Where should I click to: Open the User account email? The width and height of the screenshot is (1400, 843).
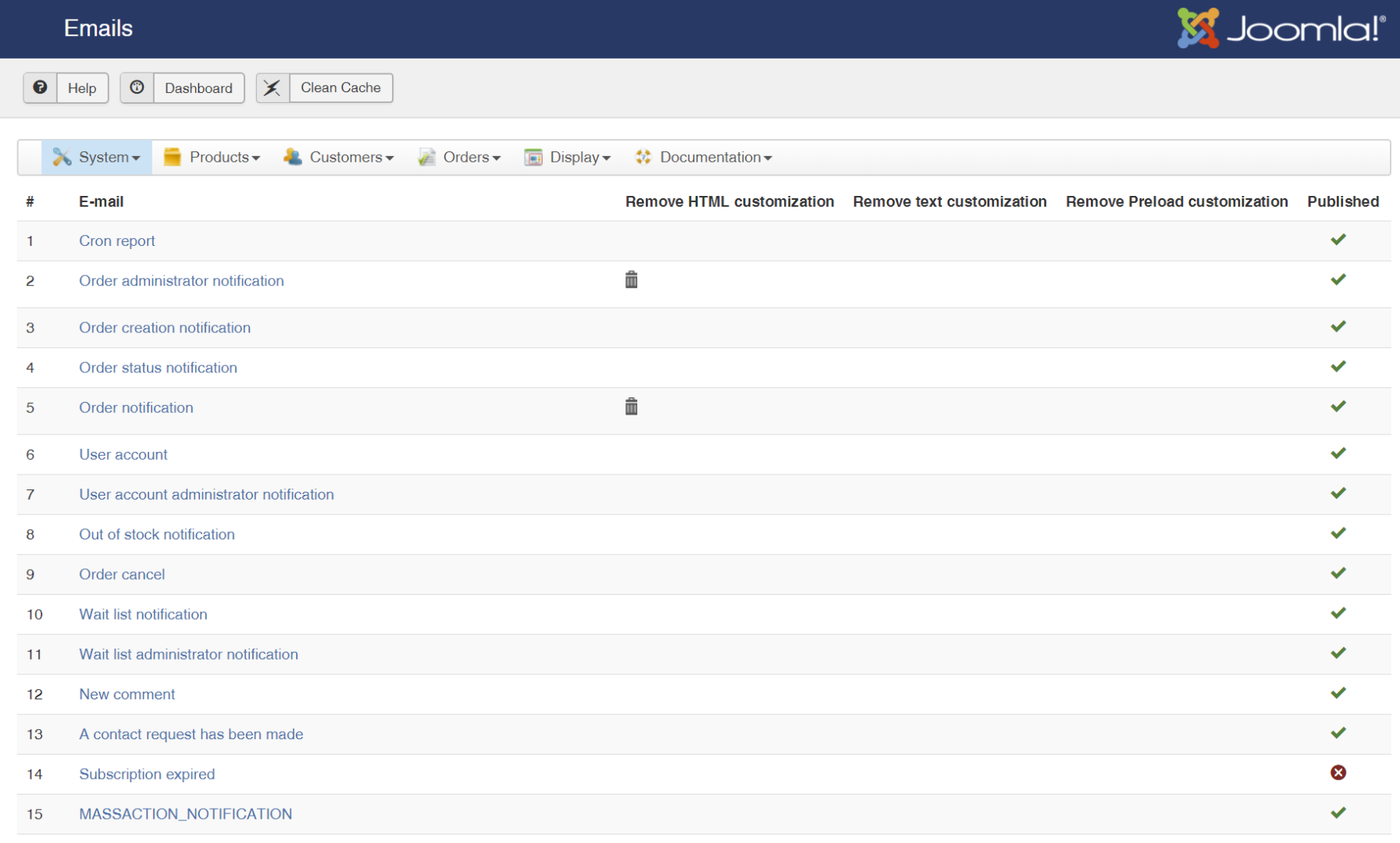[x=123, y=454]
